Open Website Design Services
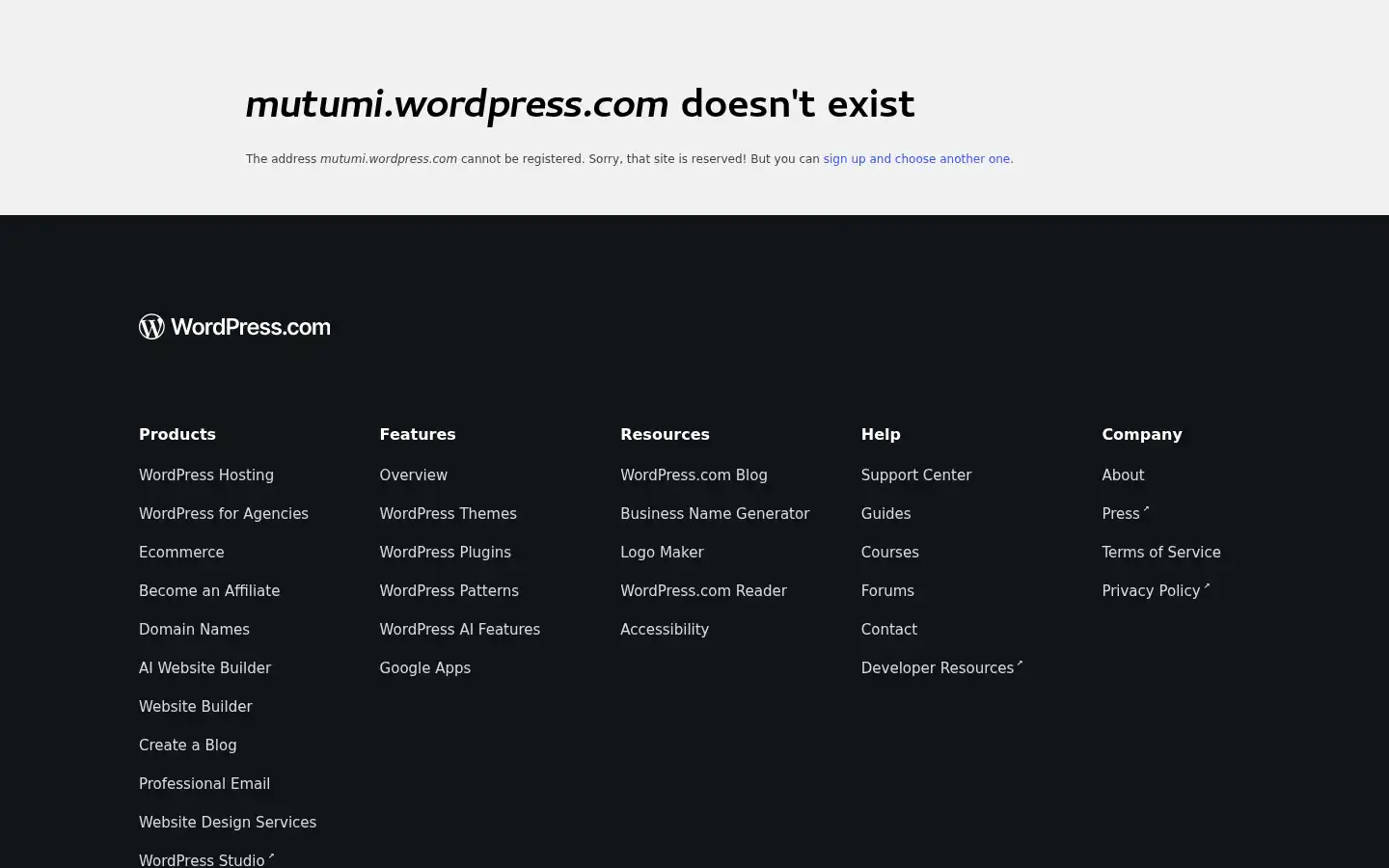Screen dimensions: 1389x868 pos(228,822)
